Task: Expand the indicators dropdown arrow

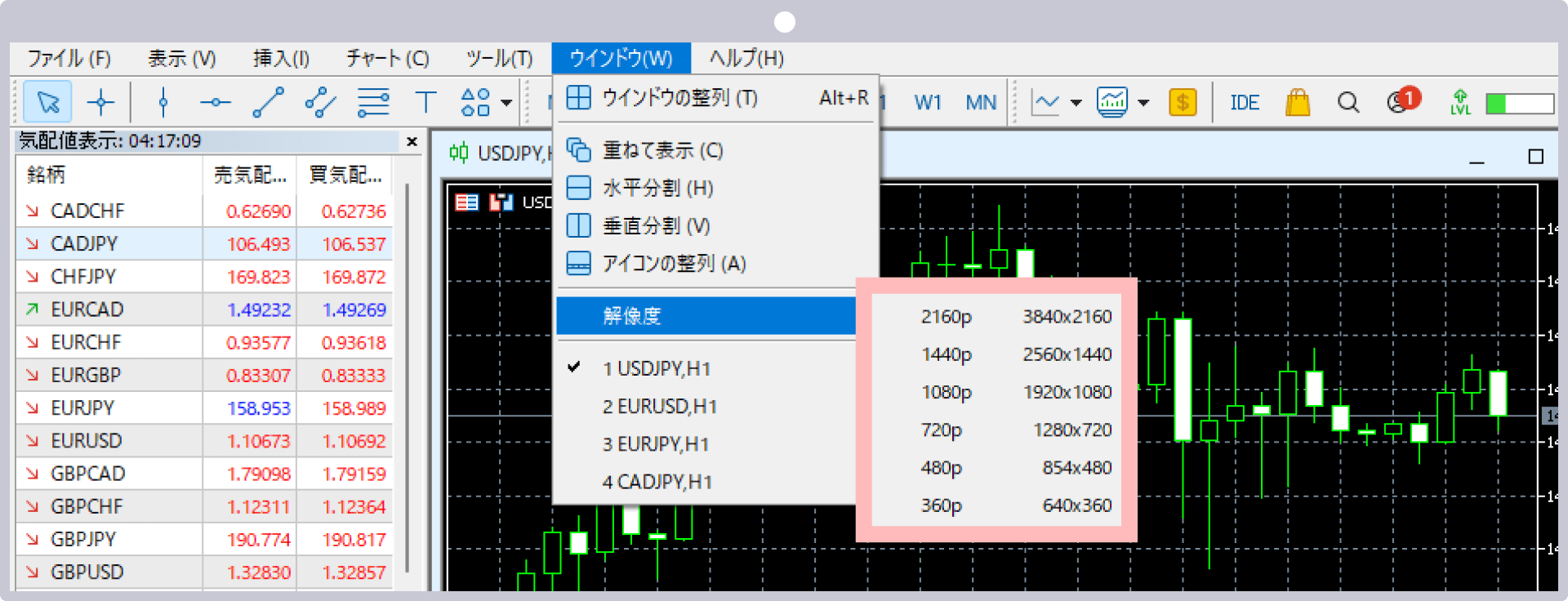Action: (x=1143, y=103)
